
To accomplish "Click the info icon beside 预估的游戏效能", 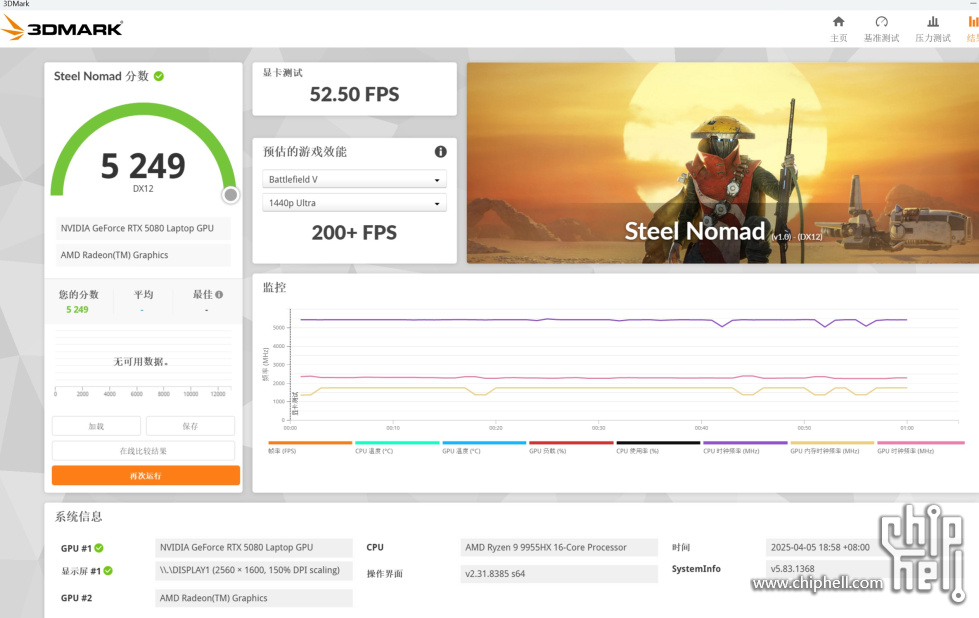I will tap(440, 152).
